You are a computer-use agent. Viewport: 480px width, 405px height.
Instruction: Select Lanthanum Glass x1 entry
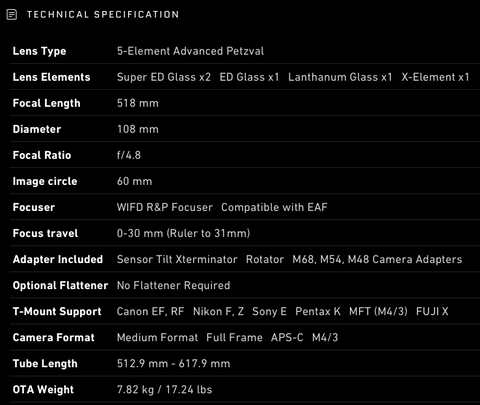coord(340,77)
